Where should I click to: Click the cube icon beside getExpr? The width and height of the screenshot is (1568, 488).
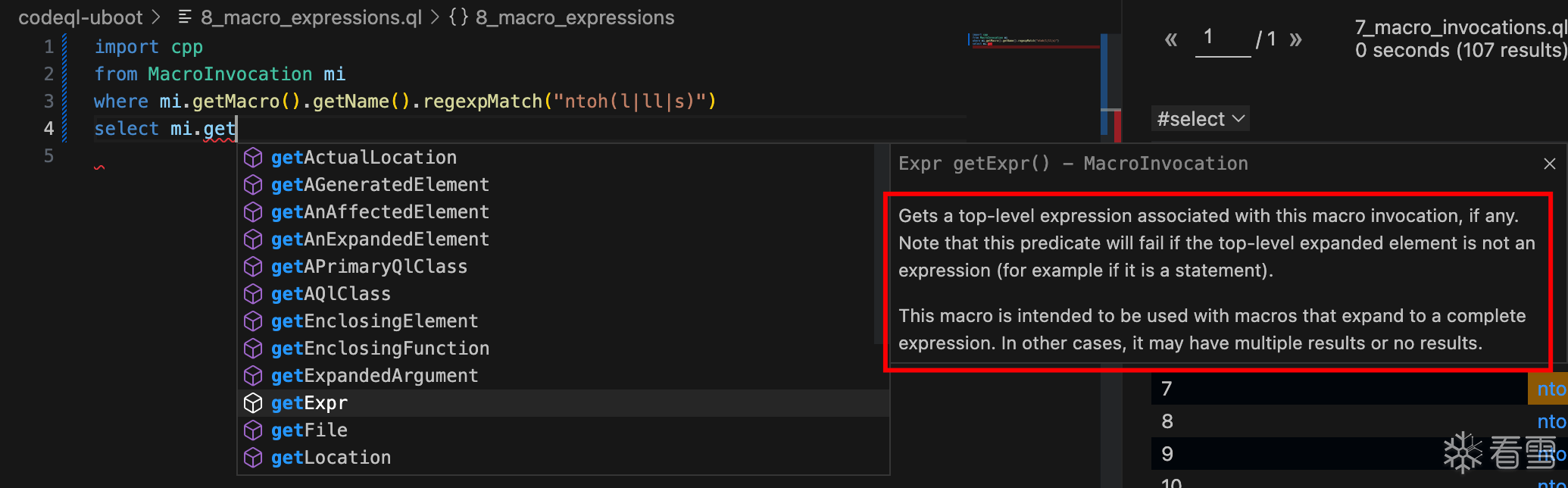(253, 403)
